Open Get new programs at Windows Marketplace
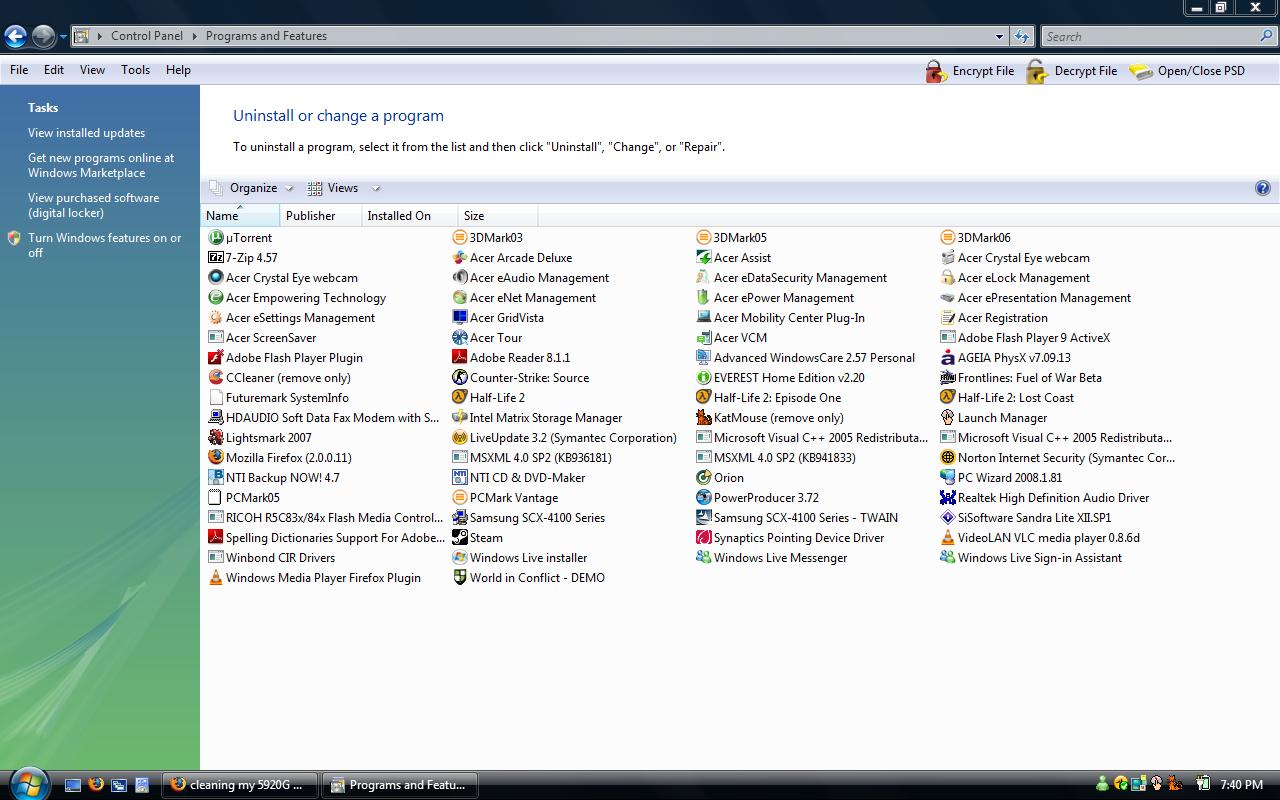 coord(101,165)
